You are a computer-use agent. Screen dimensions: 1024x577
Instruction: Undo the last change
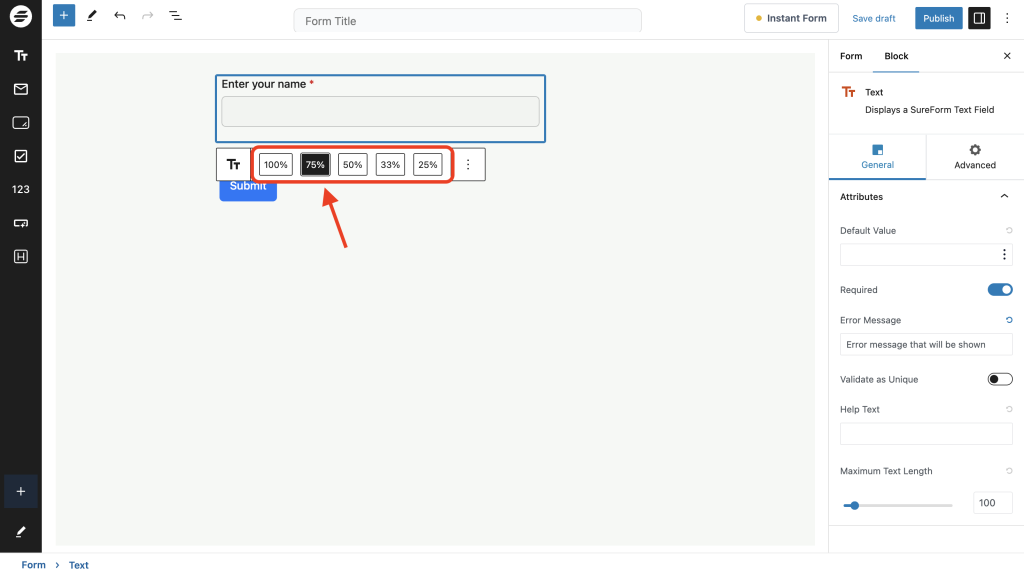point(119,15)
